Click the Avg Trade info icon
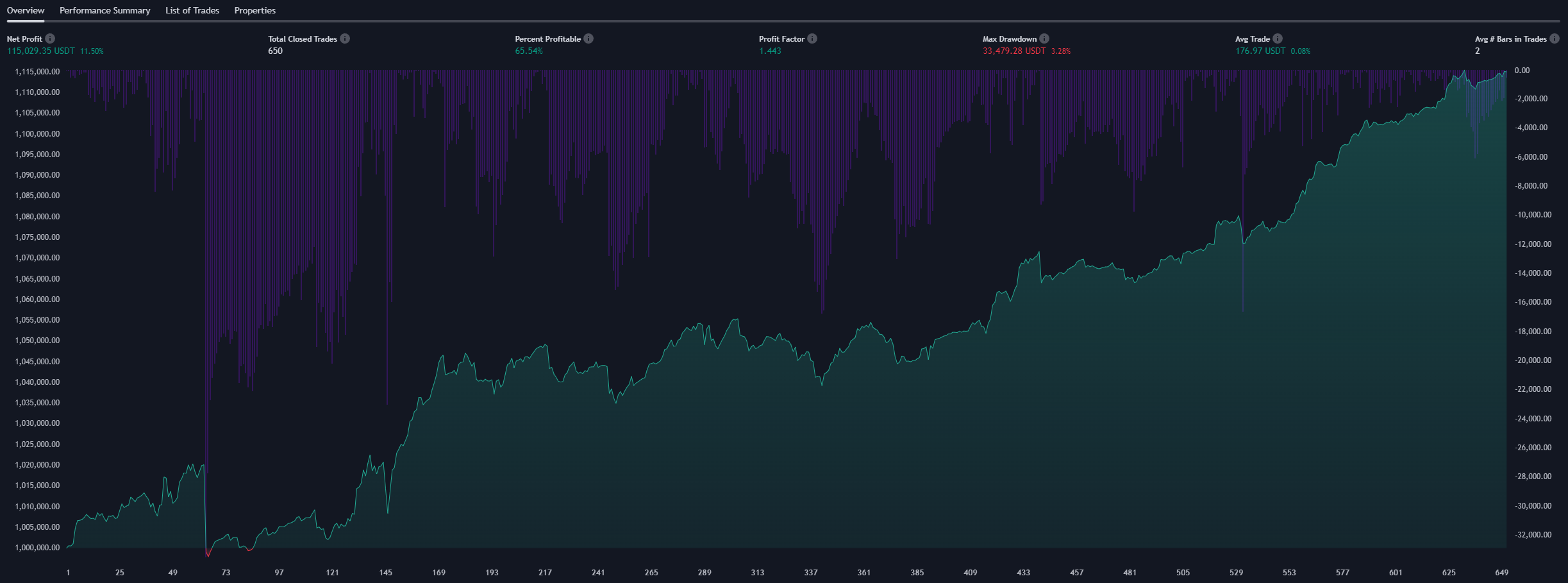Image resolution: width=1568 pixels, height=583 pixels. point(1278,38)
